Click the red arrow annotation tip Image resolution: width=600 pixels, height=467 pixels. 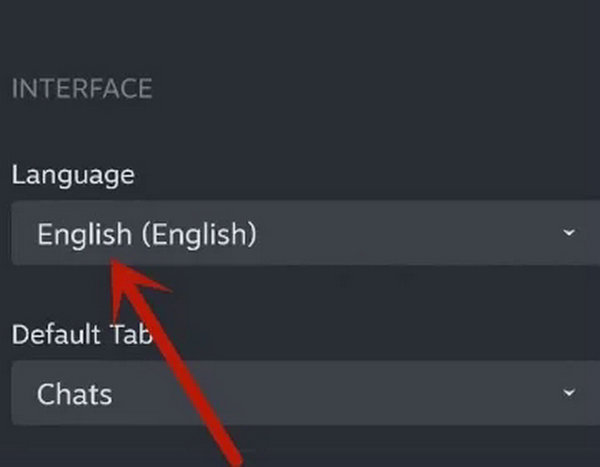116,263
